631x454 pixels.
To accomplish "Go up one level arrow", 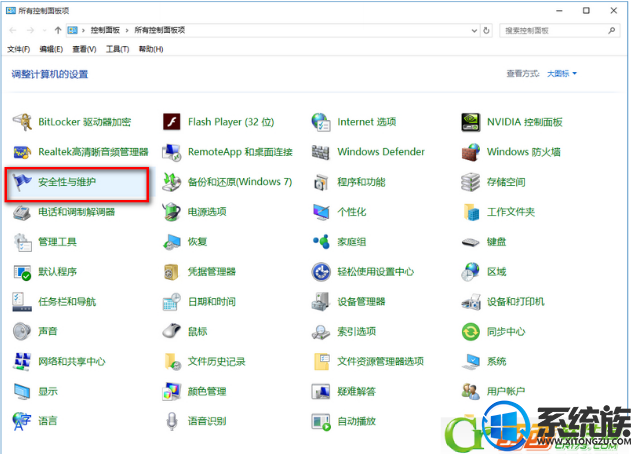I will pyautogui.click(x=58, y=30).
